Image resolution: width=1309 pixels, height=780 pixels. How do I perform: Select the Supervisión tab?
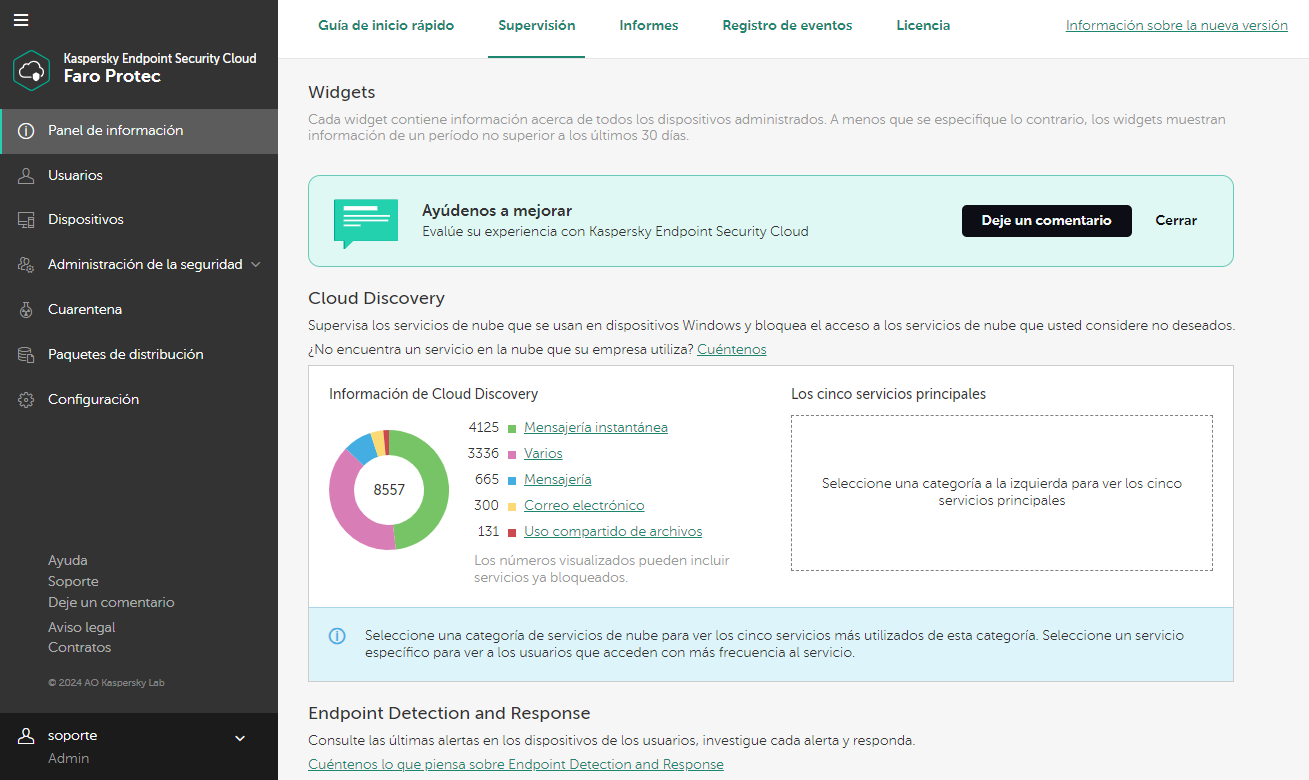[537, 26]
